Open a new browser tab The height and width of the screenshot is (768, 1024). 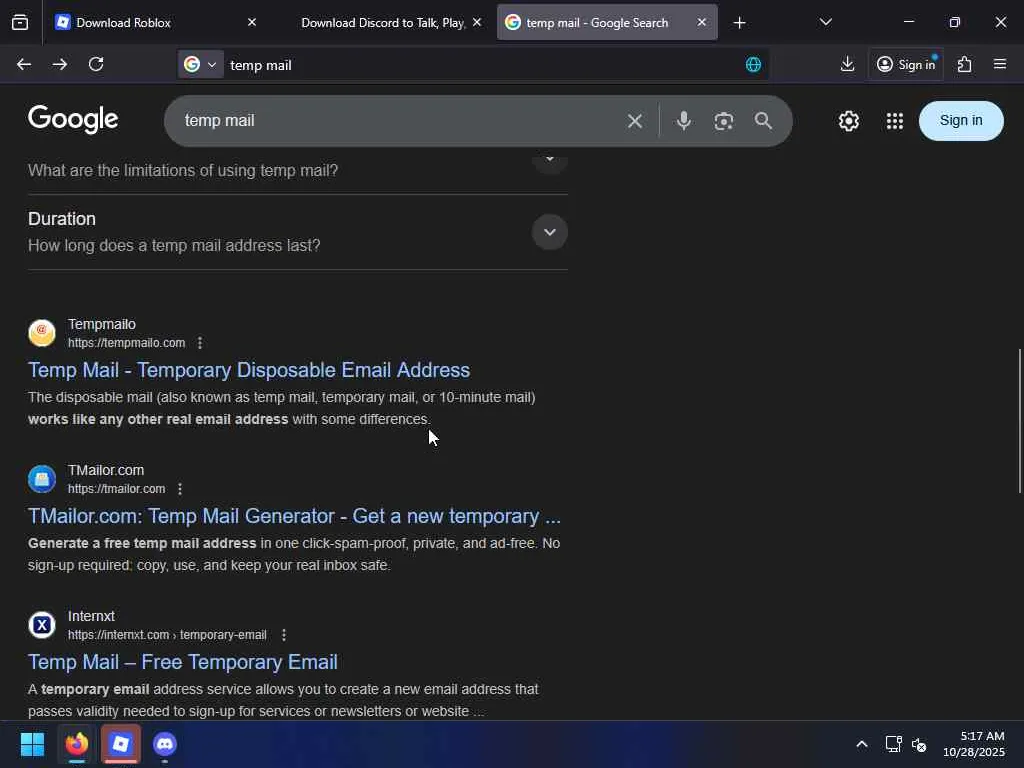coord(739,23)
